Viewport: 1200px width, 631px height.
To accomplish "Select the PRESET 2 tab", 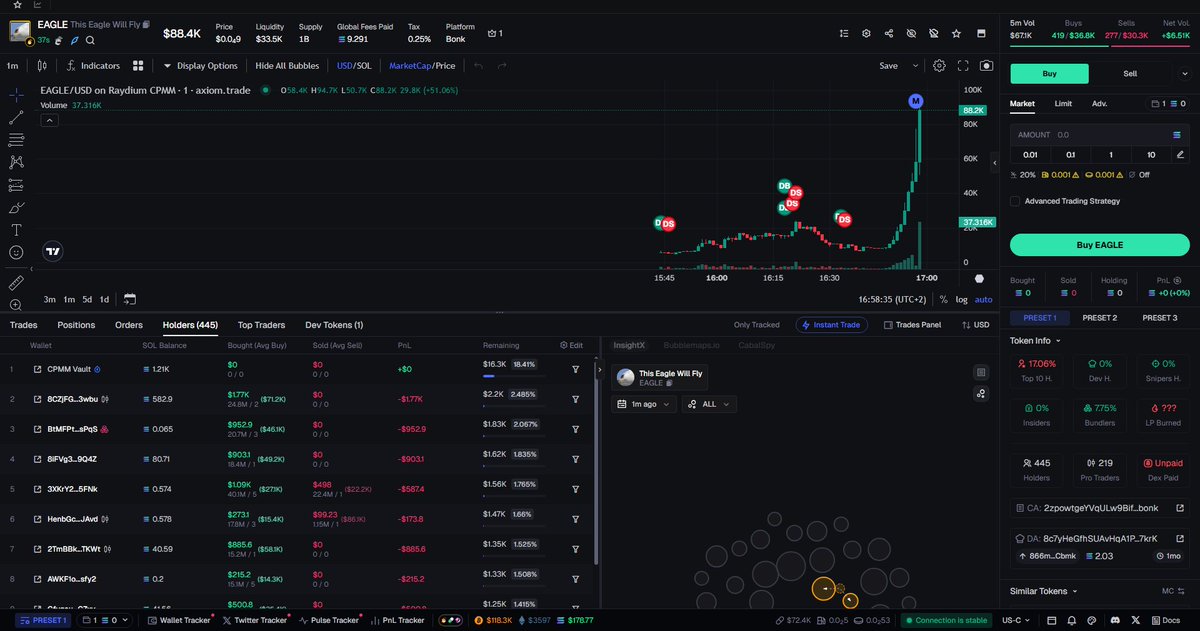I will [x=1099, y=318].
